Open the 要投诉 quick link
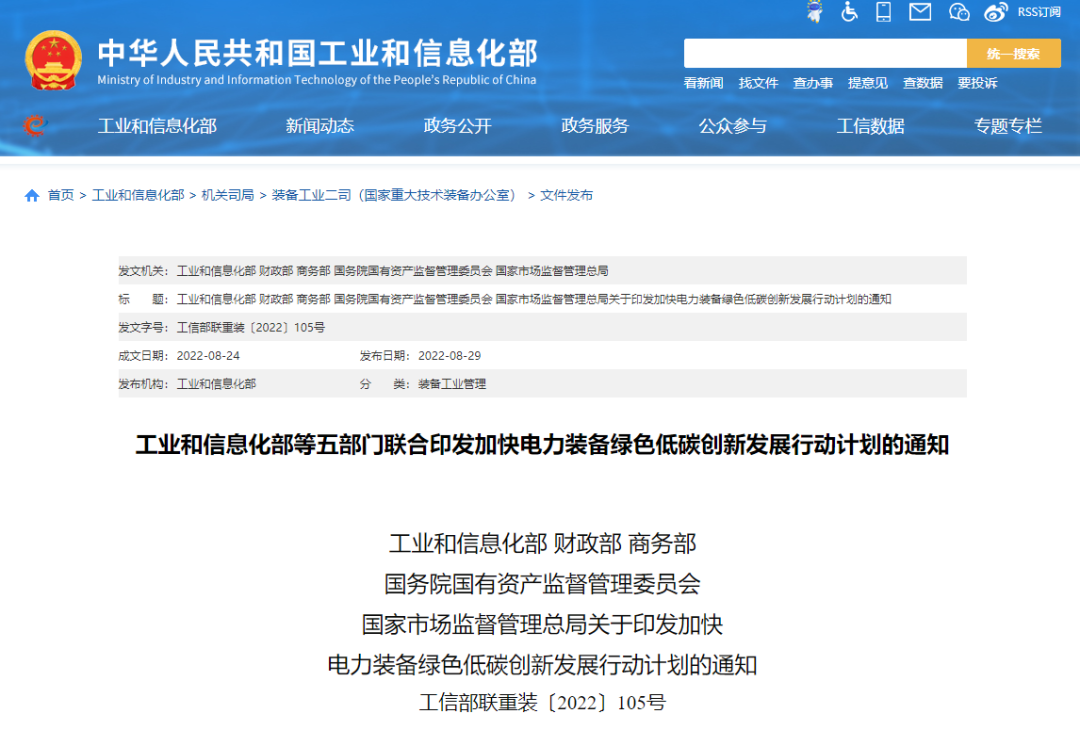The width and height of the screenshot is (1080, 746). pos(977,83)
